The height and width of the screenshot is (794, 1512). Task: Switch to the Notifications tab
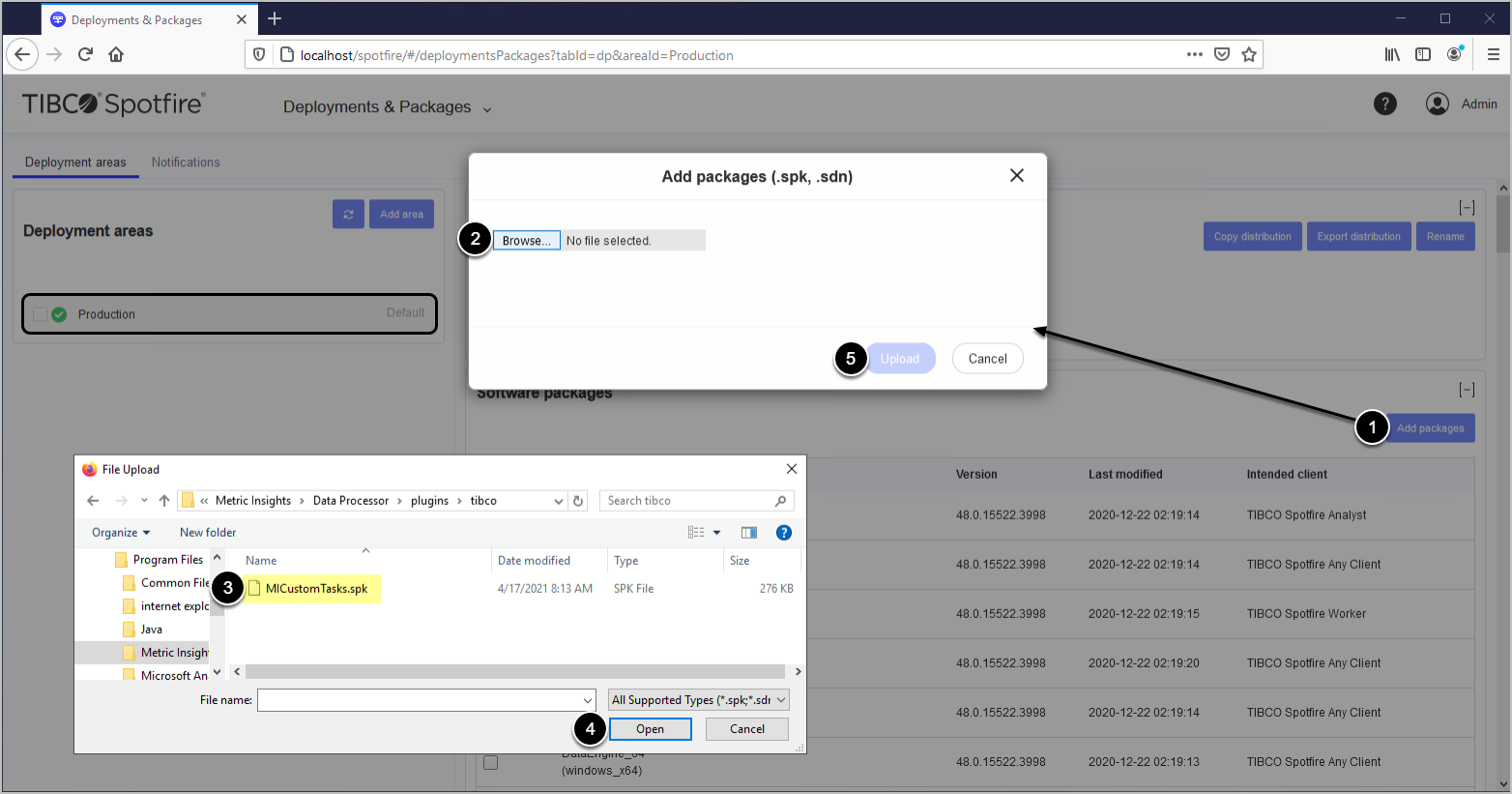click(186, 162)
